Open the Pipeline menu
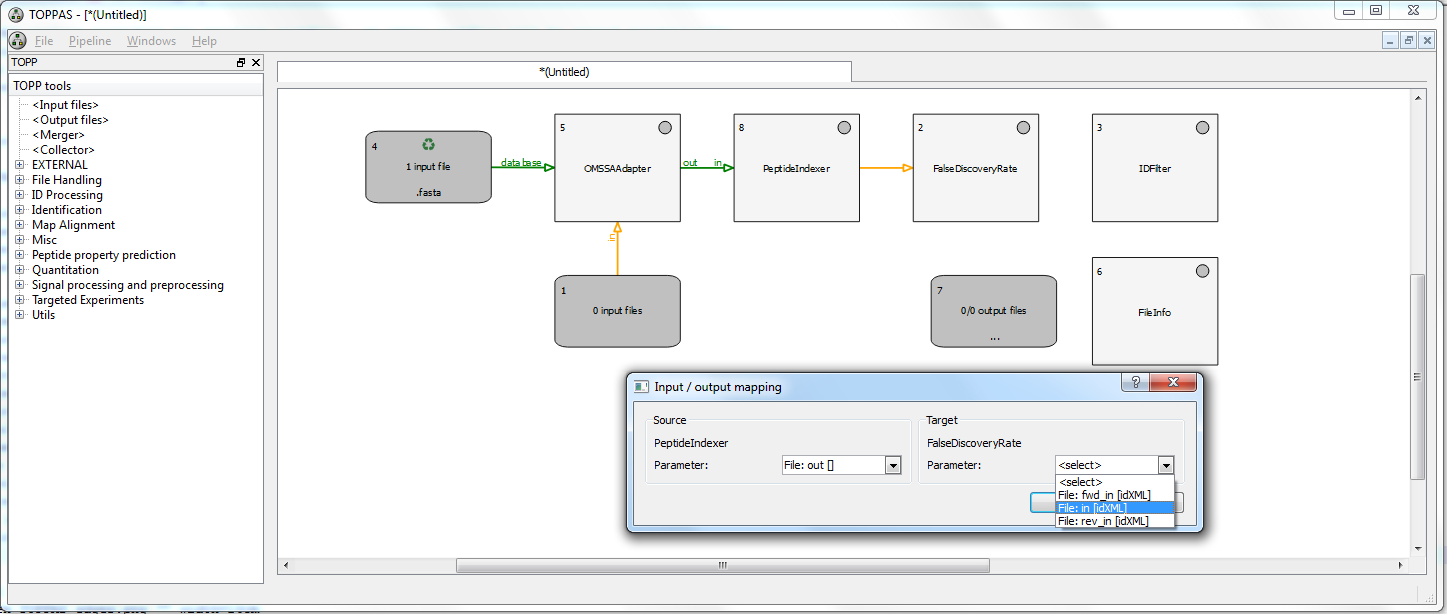Viewport: 1447px width, 614px height. 90,41
